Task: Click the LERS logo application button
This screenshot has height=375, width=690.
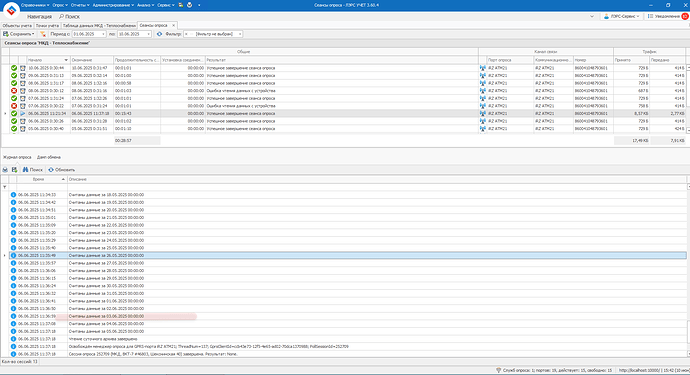Action: click(11, 10)
